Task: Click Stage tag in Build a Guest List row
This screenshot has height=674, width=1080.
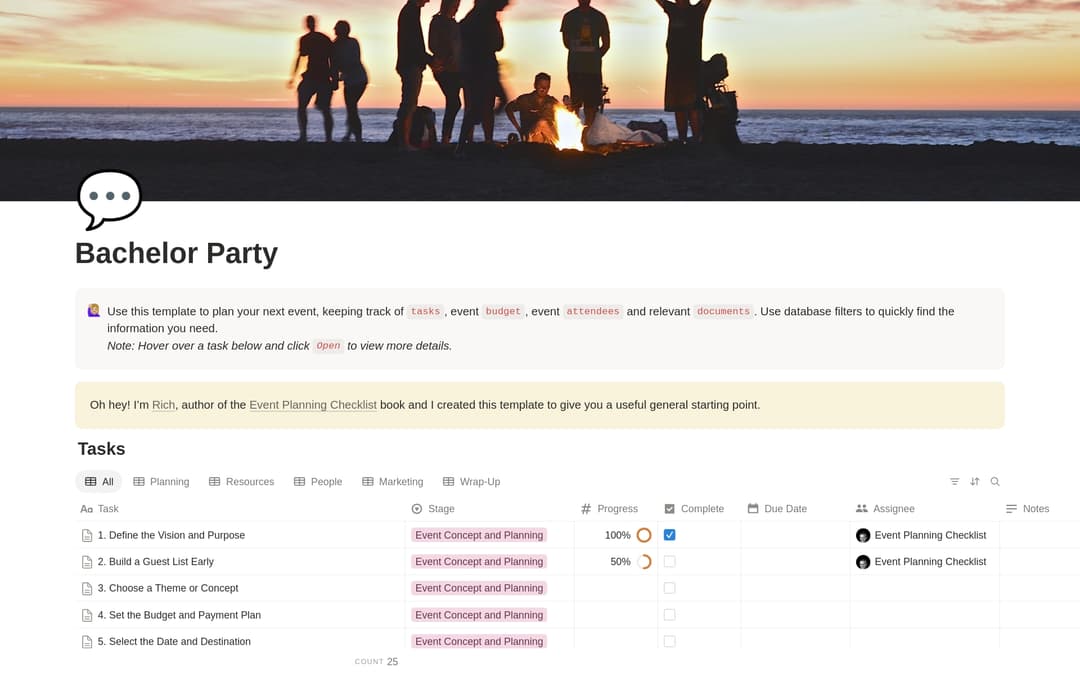Action: tap(479, 562)
